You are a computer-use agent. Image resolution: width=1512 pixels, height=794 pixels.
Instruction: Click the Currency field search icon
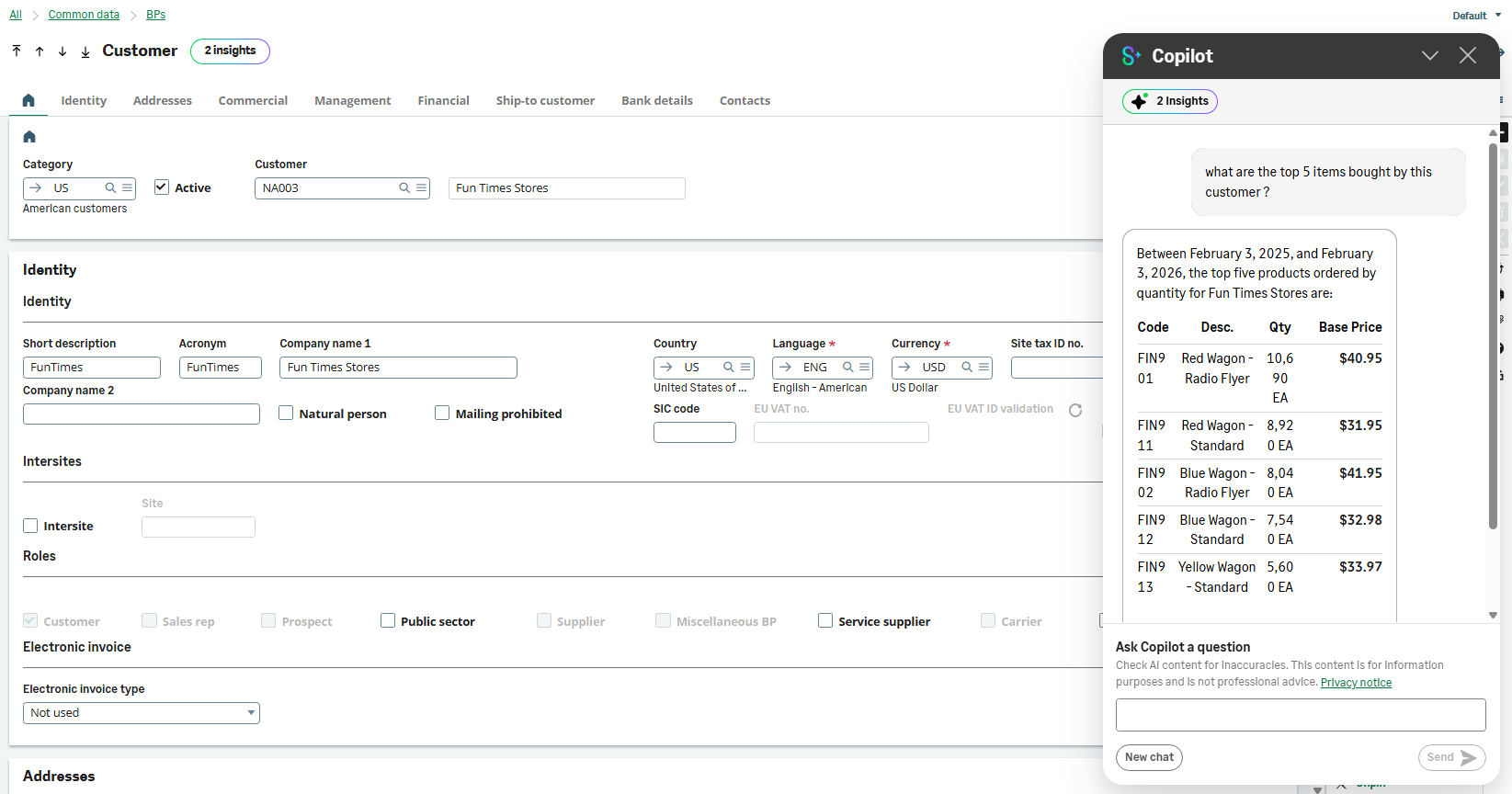(x=967, y=368)
